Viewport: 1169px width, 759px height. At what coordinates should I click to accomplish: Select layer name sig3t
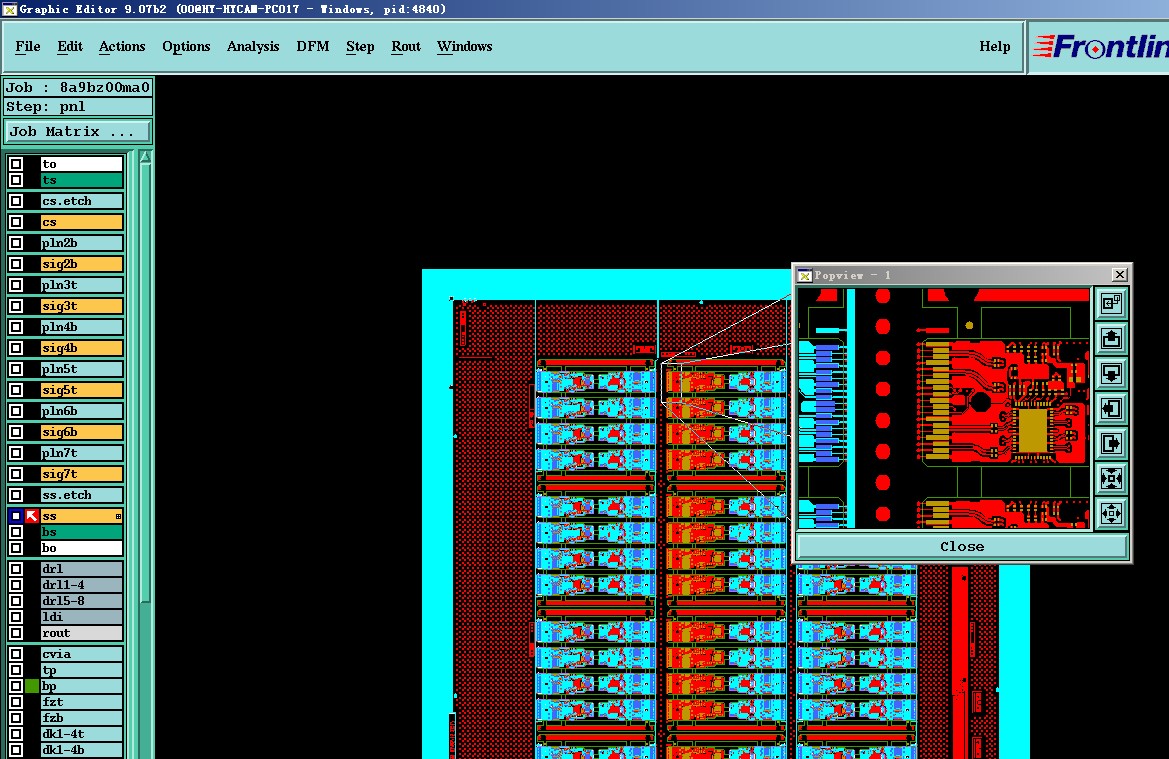81,306
